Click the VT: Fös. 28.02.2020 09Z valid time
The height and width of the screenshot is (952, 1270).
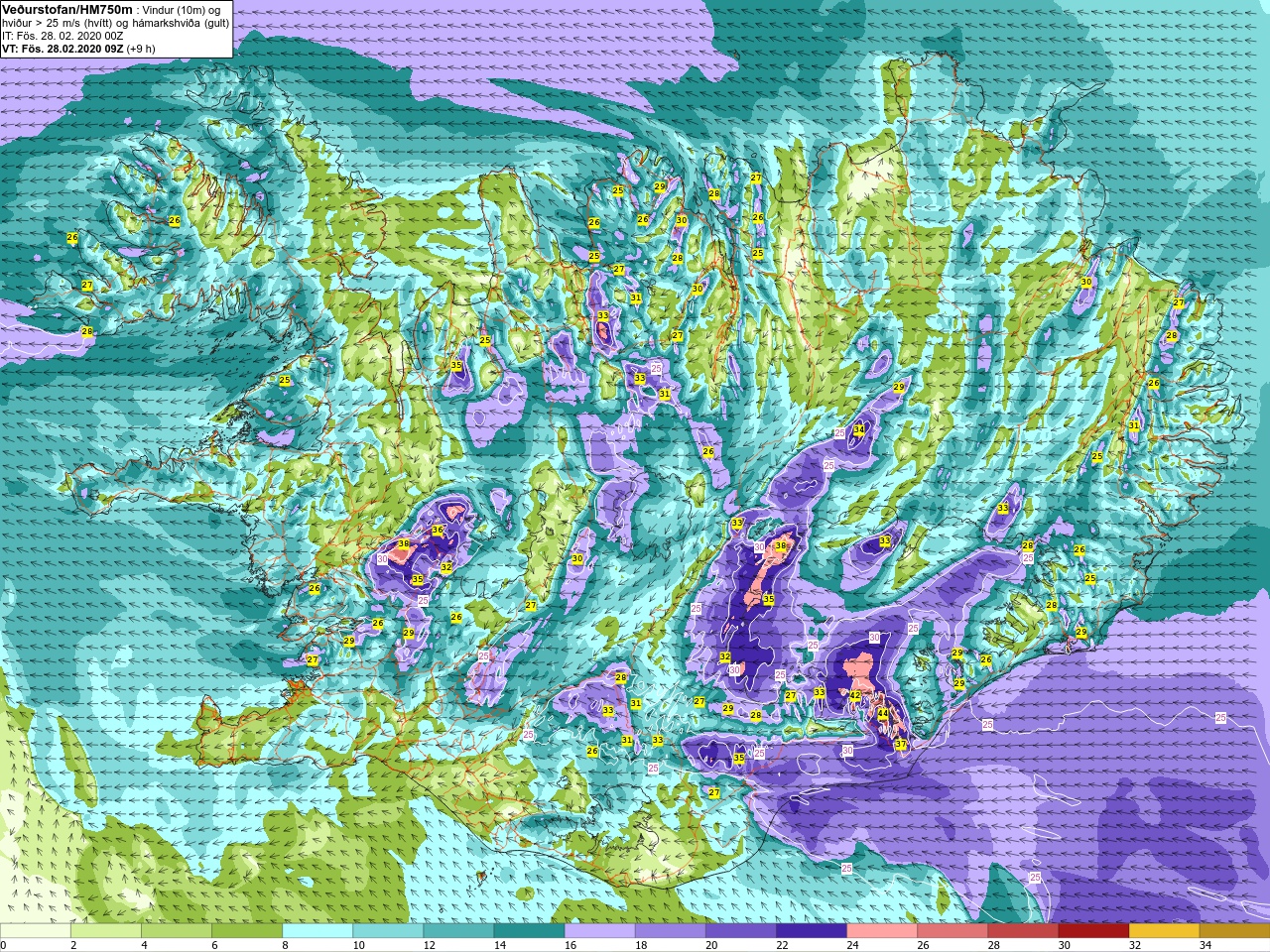click(x=63, y=48)
